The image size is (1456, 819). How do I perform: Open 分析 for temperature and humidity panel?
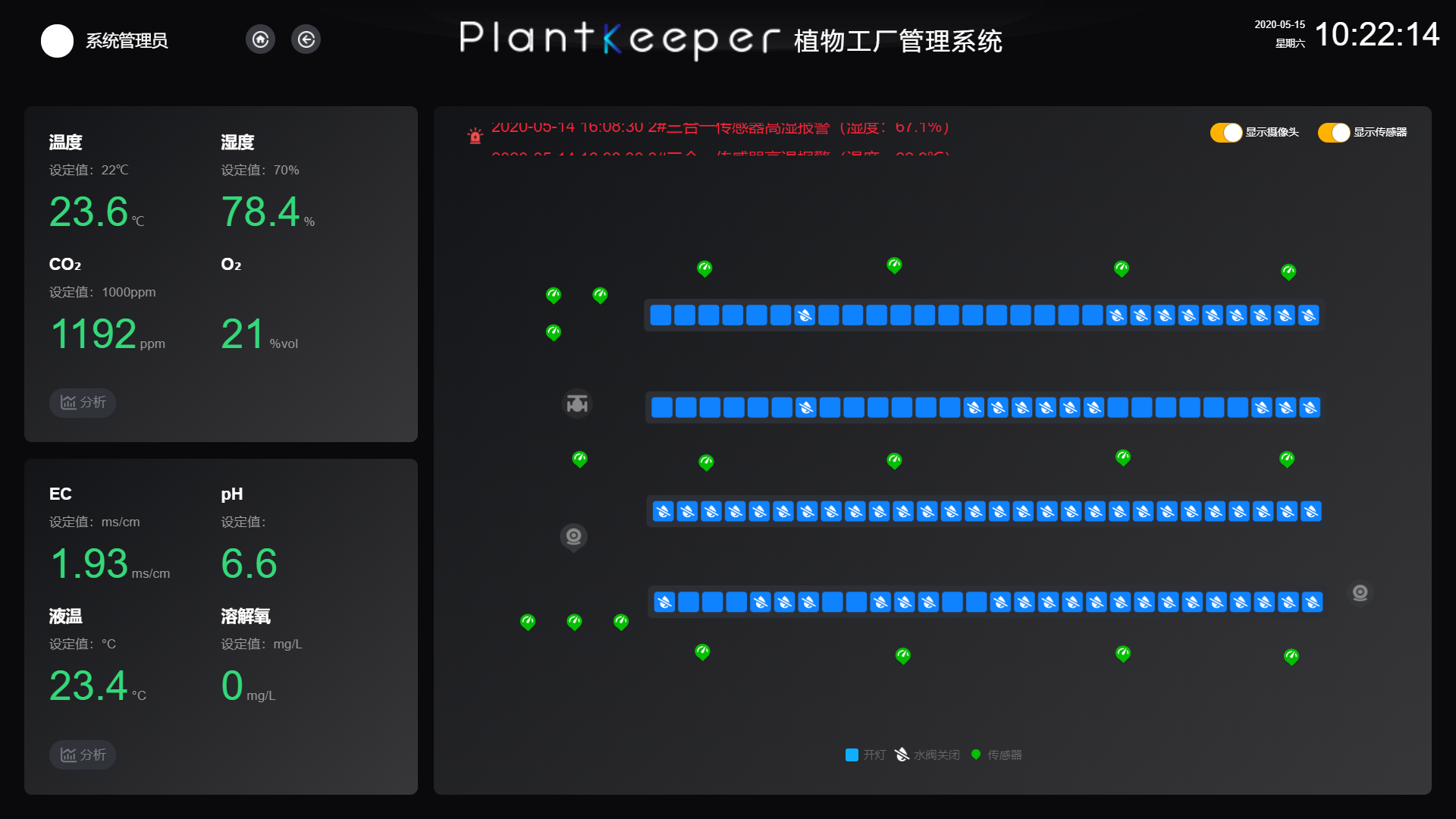pos(83,403)
